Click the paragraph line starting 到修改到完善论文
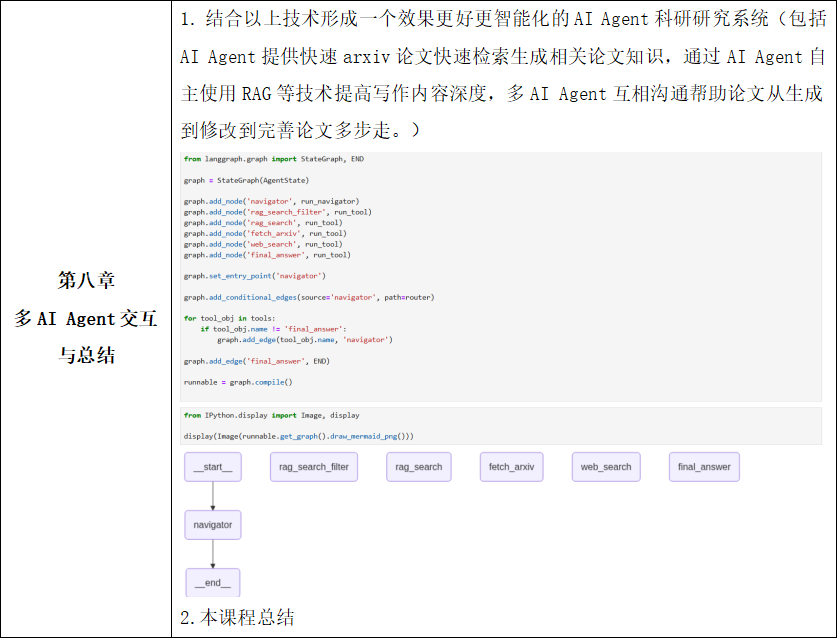Viewport: 839px width, 640px height. pos(300,130)
